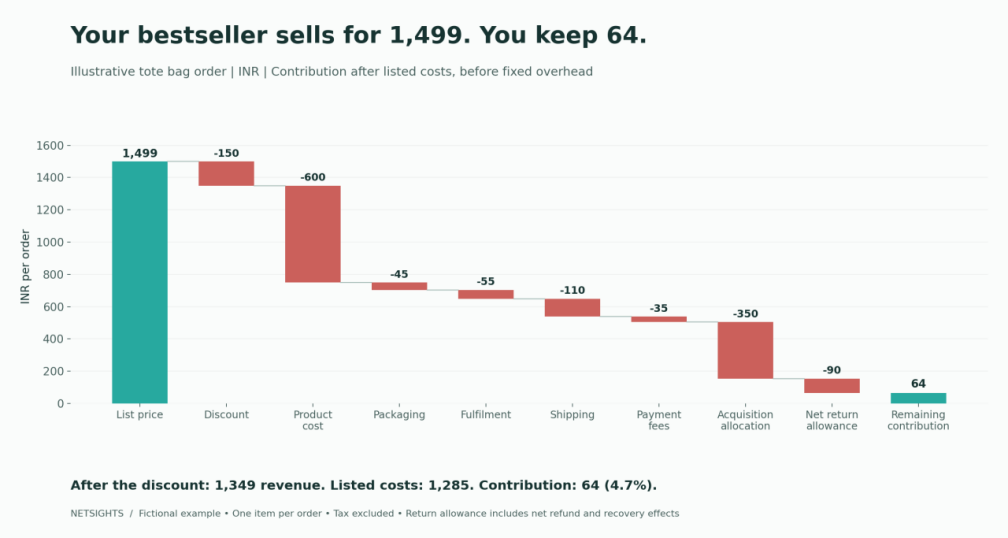
Task: Select the -350 data label
Action: pos(746,314)
